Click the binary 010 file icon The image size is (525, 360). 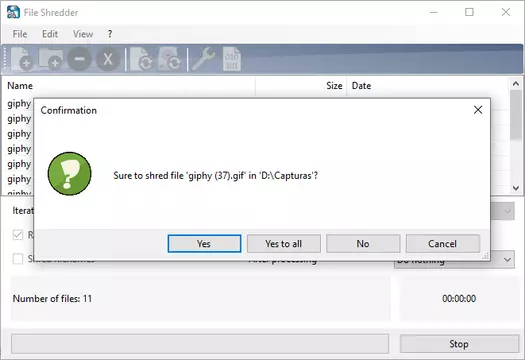click(232, 59)
